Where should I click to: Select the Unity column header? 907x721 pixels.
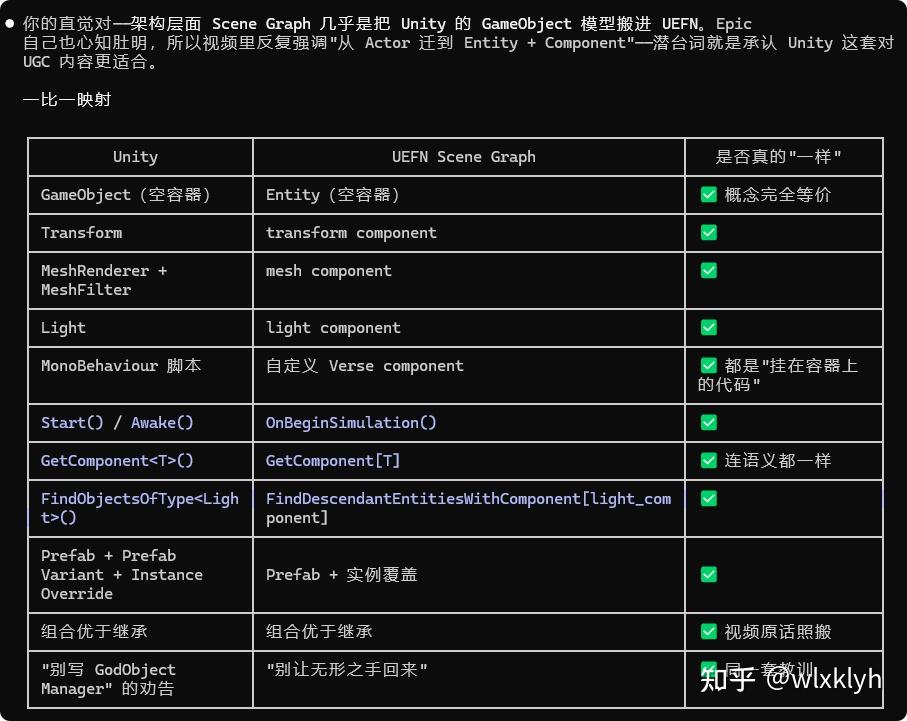(x=141, y=157)
